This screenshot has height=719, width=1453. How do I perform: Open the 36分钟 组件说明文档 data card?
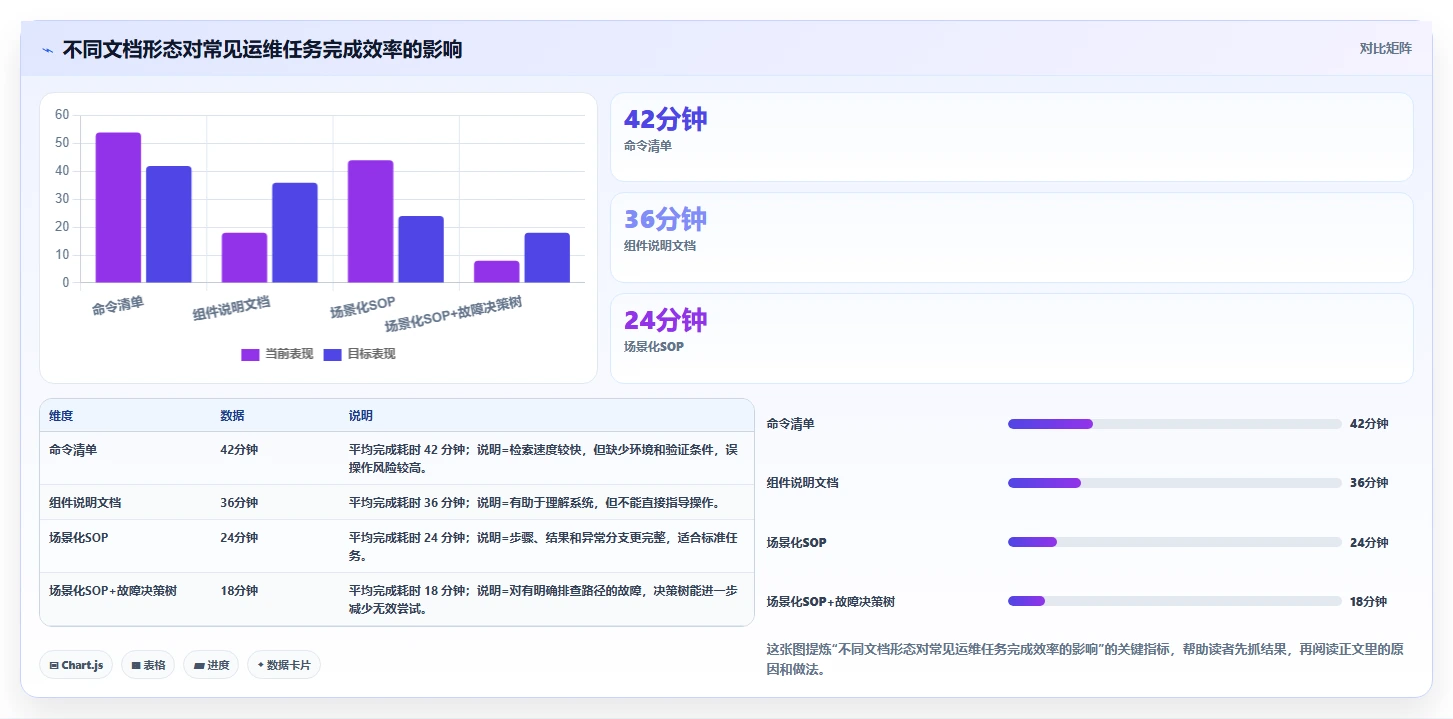coord(1011,237)
